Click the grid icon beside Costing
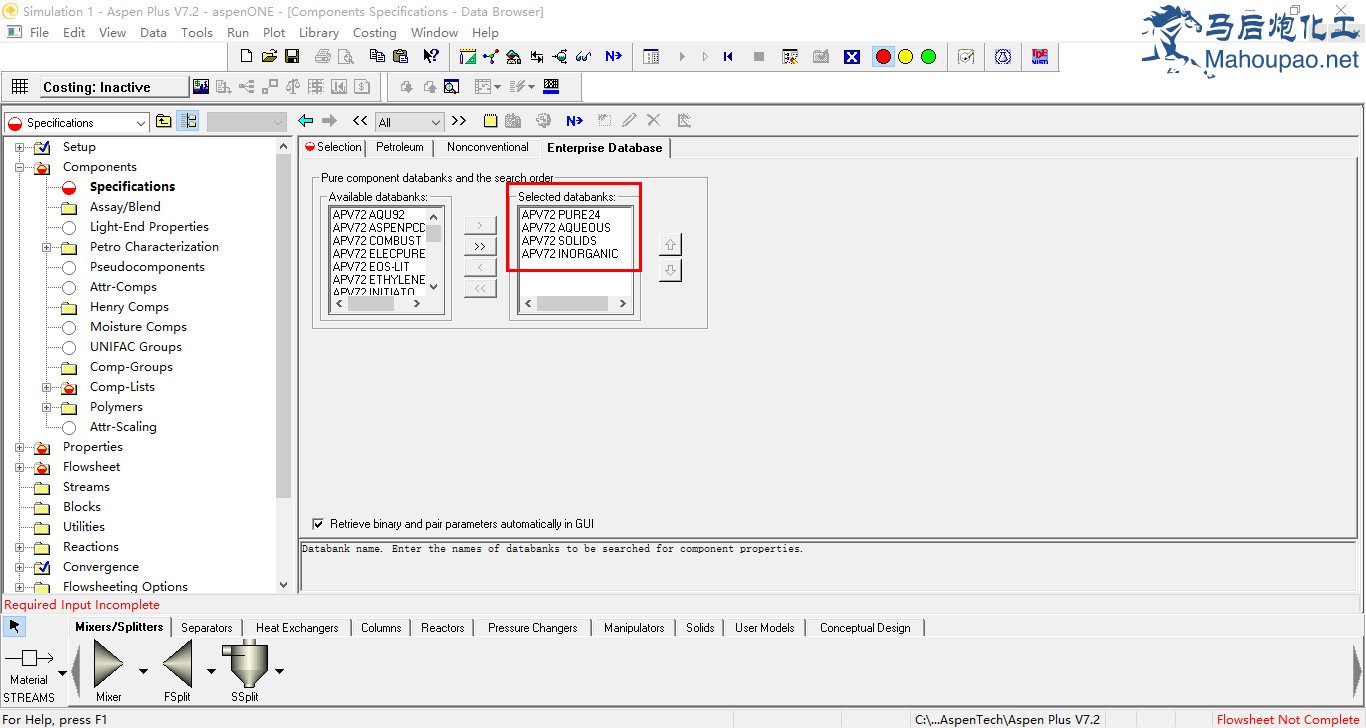Viewport: 1366px width, 728px height. click(20, 87)
